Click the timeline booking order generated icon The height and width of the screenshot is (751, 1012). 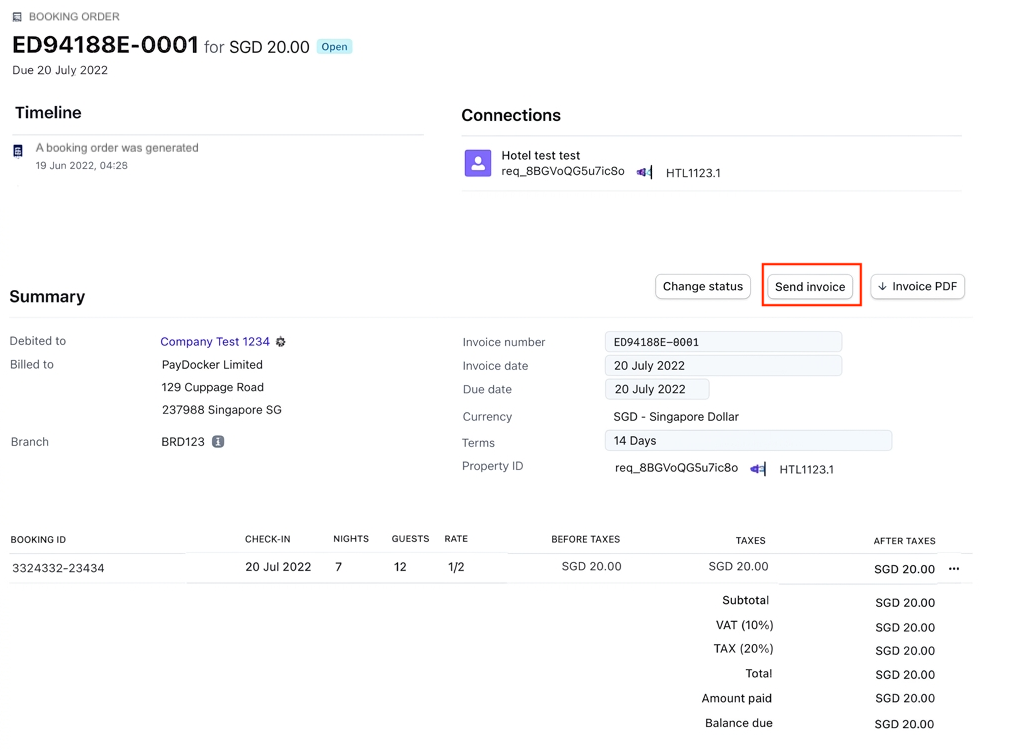point(18,151)
